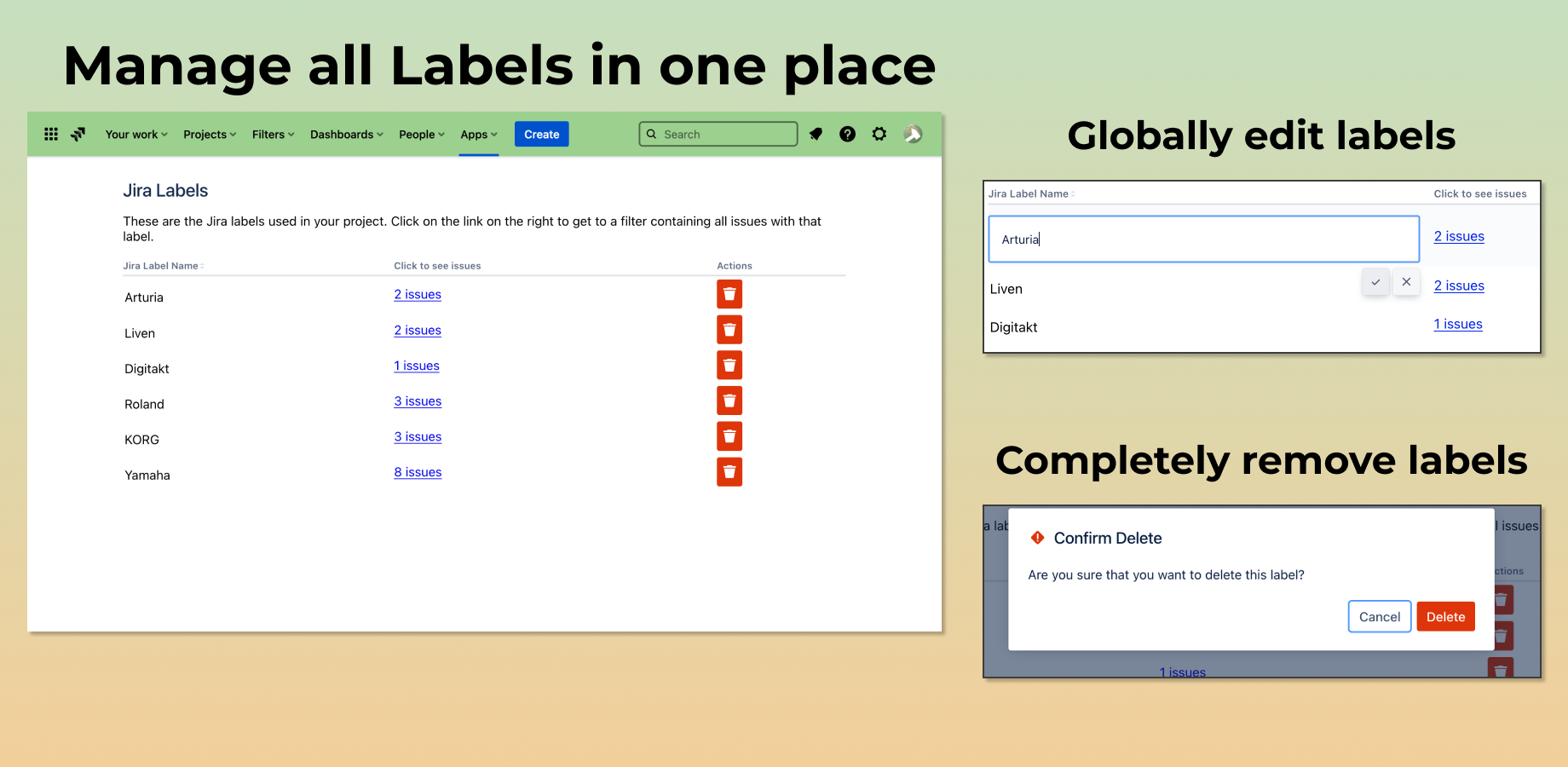This screenshot has height=767, width=1568.
Task: Open the app switcher grid icon
Action: click(51, 134)
